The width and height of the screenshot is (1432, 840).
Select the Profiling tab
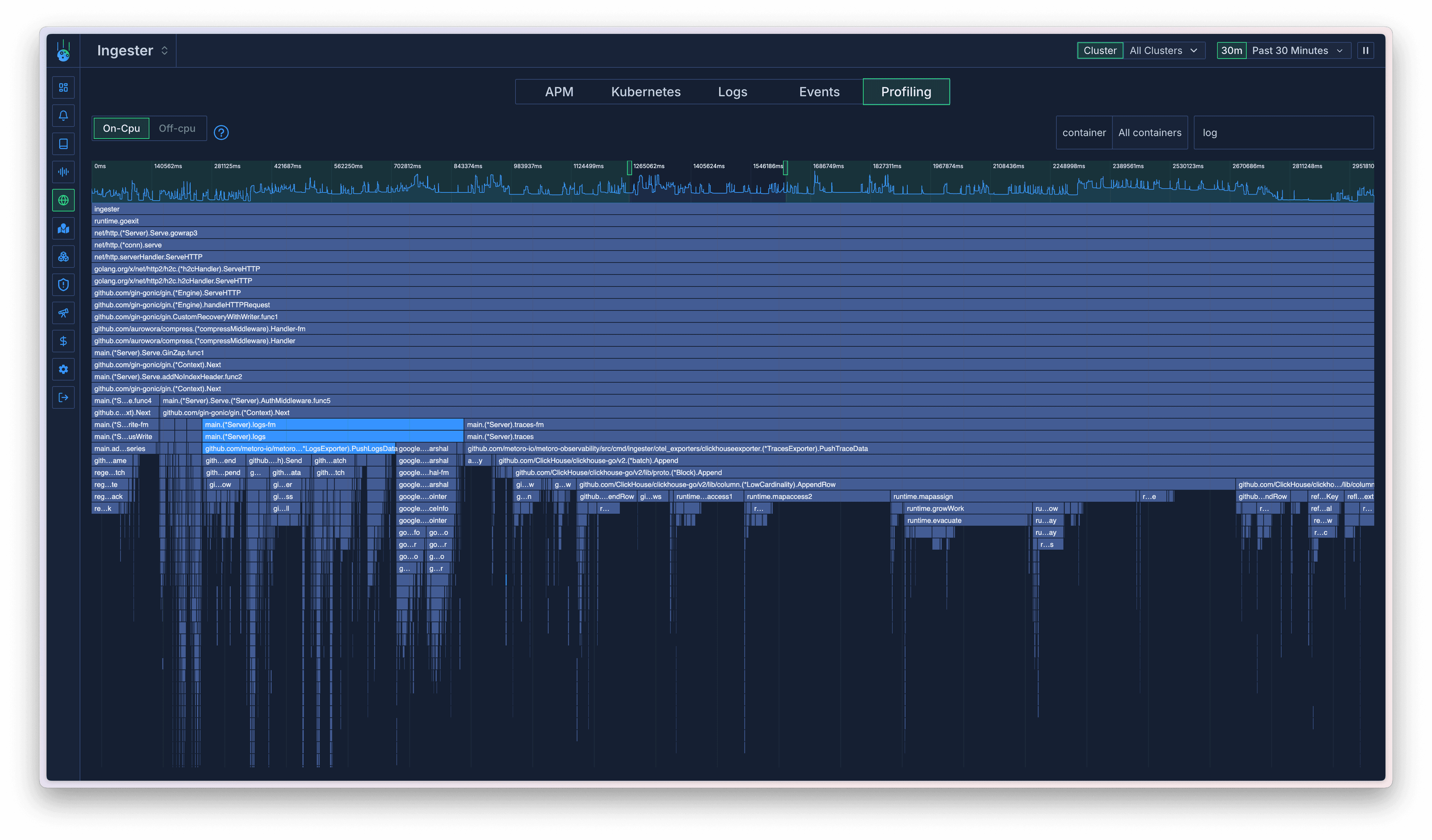coord(906,91)
